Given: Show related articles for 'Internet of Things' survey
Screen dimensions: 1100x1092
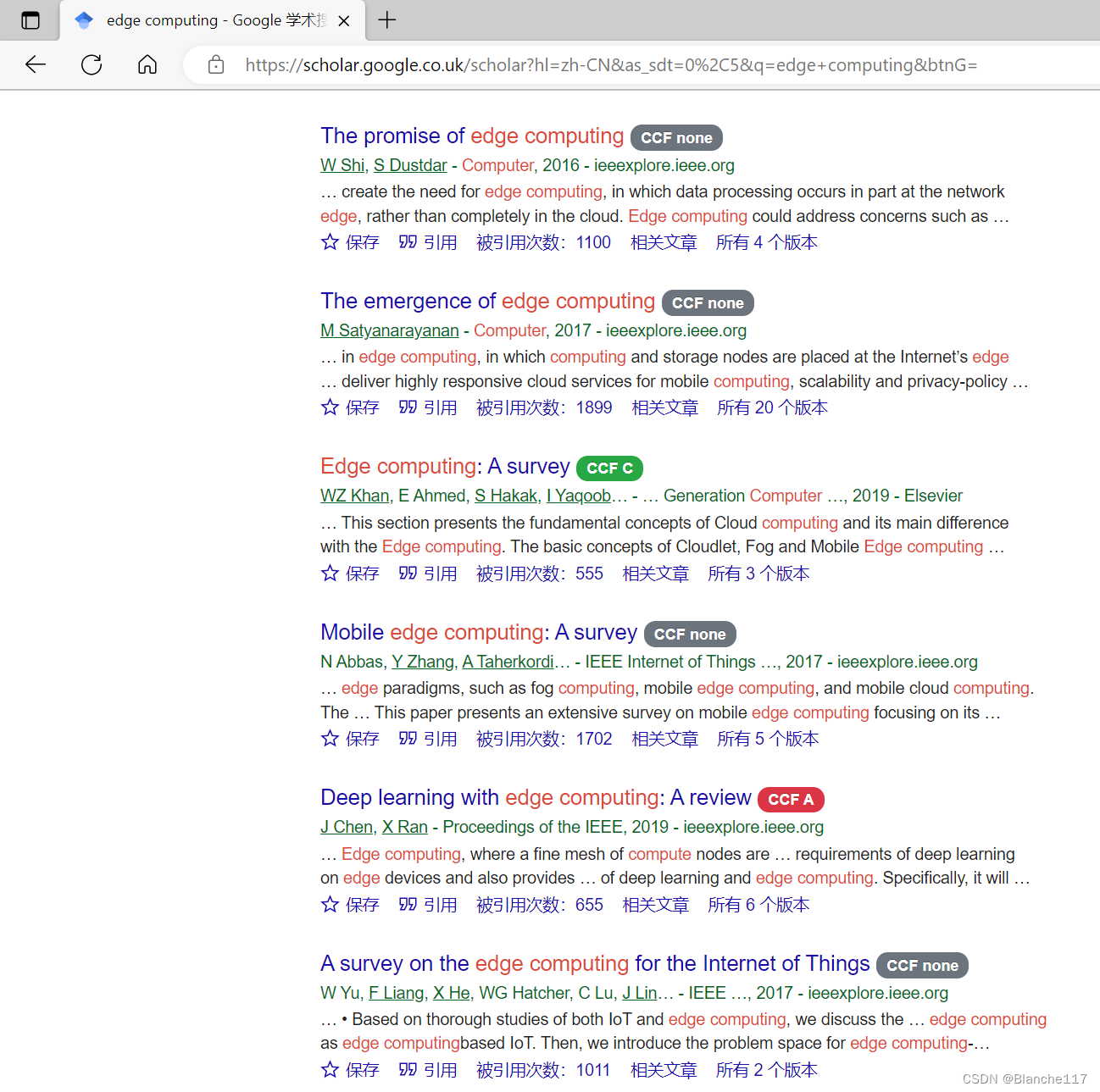Looking at the screenshot, I should (x=664, y=1070).
